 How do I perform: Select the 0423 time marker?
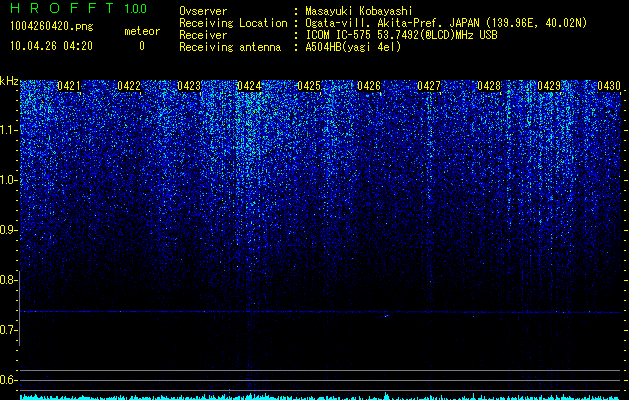(189, 86)
